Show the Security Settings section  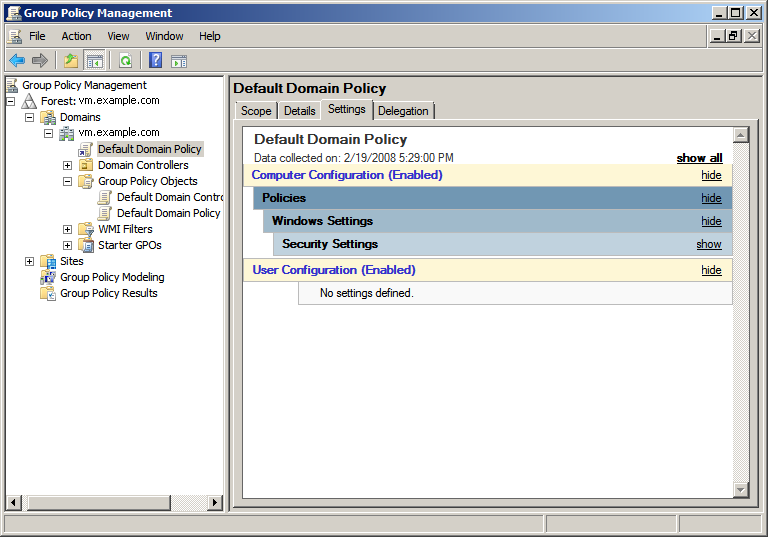[x=709, y=244]
